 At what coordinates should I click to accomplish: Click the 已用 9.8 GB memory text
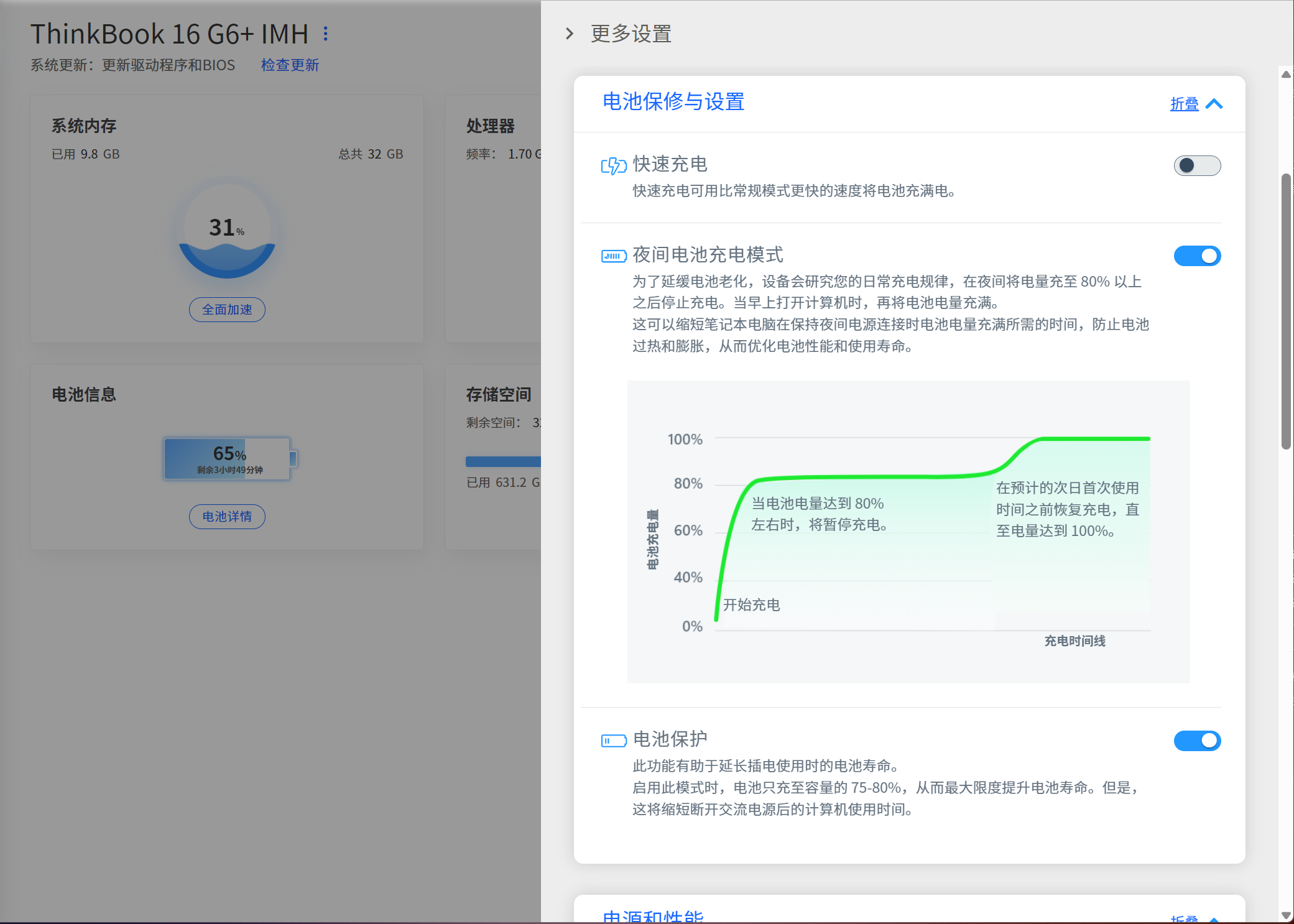point(86,154)
